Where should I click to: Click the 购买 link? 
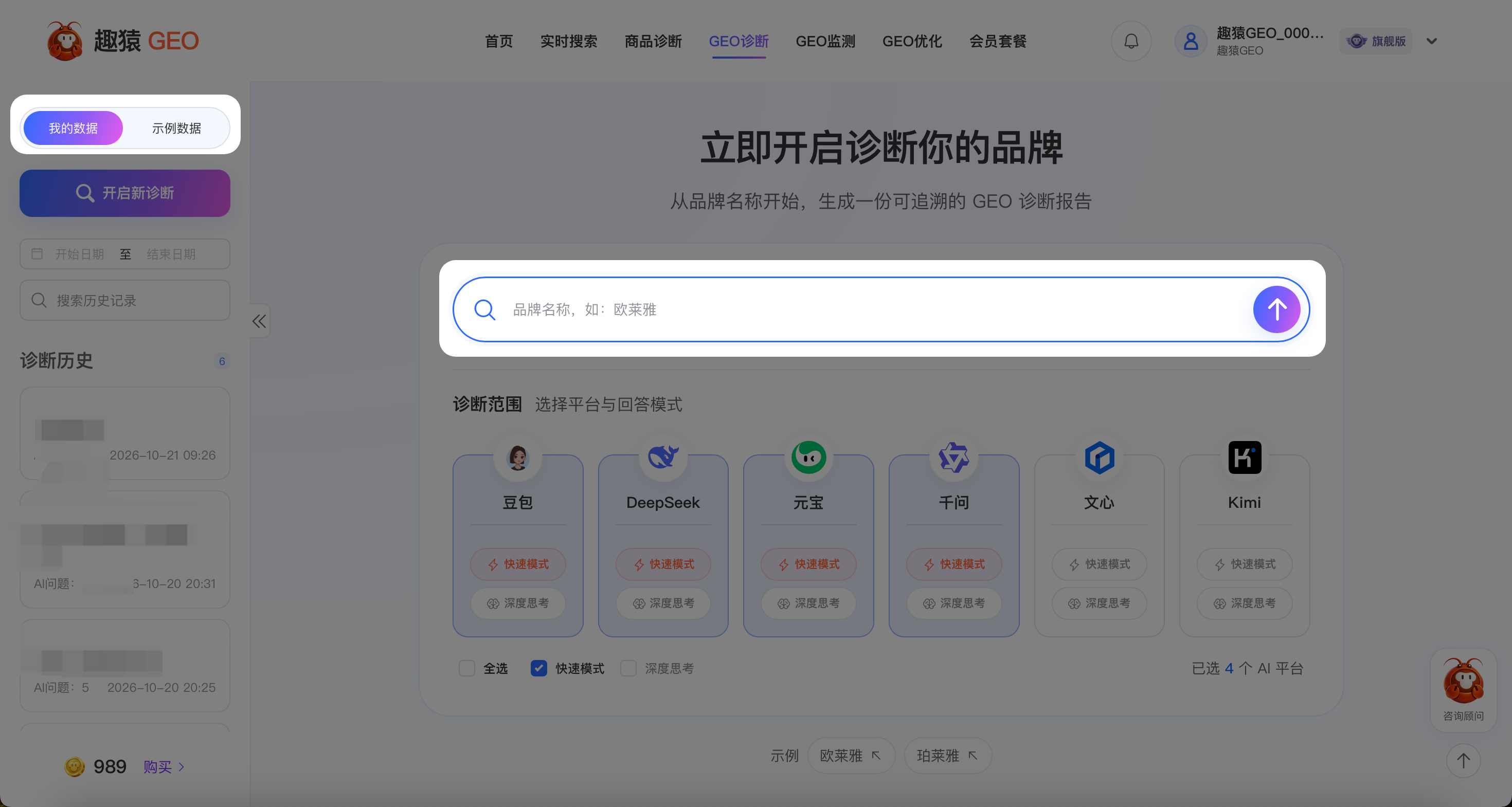164,766
